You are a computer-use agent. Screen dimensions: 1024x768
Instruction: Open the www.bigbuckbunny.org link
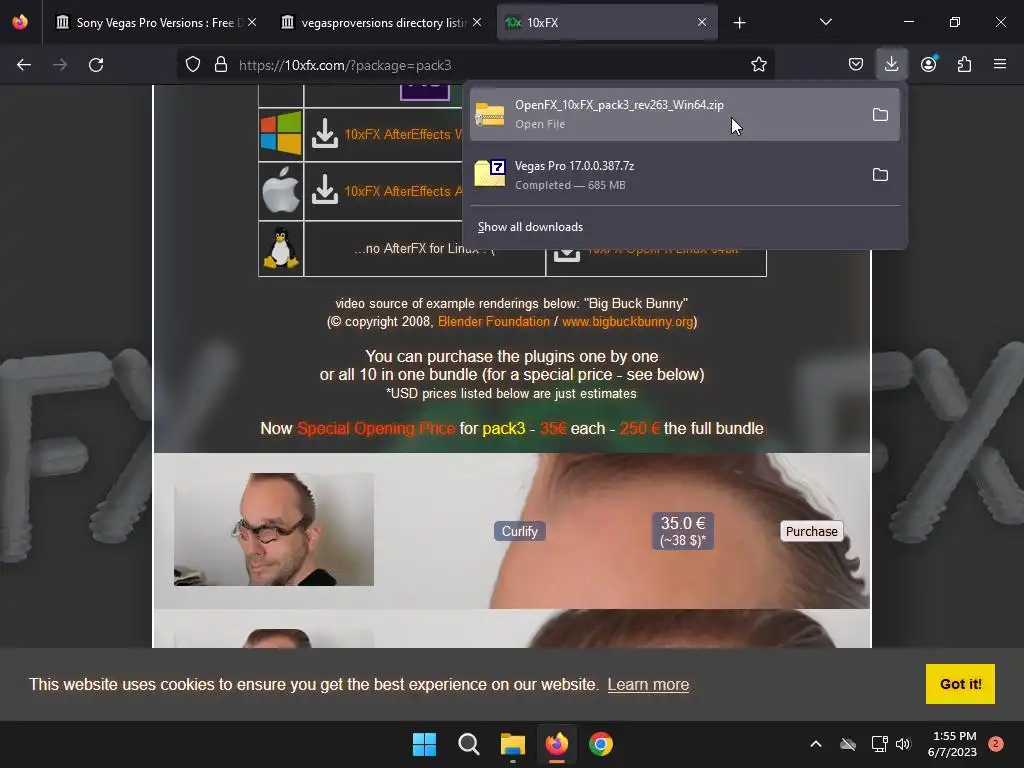coord(628,321)
